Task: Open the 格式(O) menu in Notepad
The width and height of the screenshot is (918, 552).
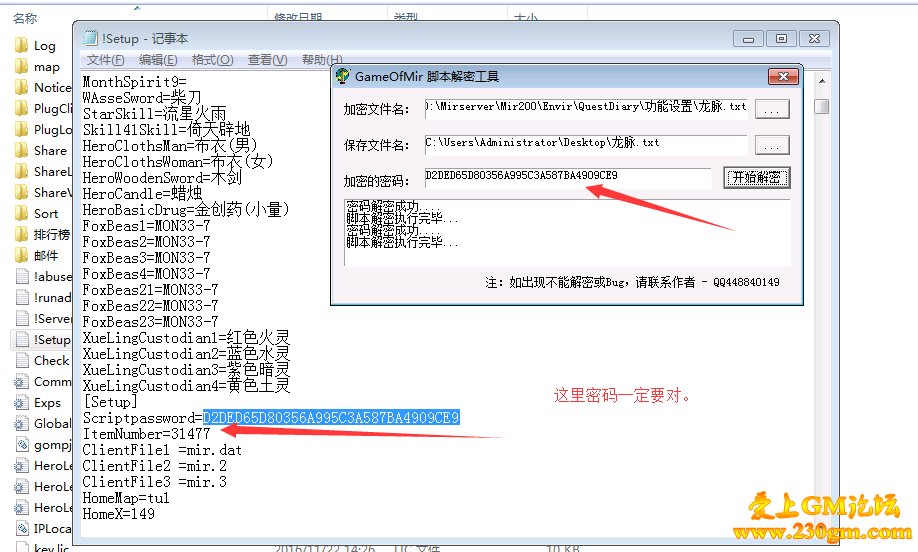Action: pos(213,60)
